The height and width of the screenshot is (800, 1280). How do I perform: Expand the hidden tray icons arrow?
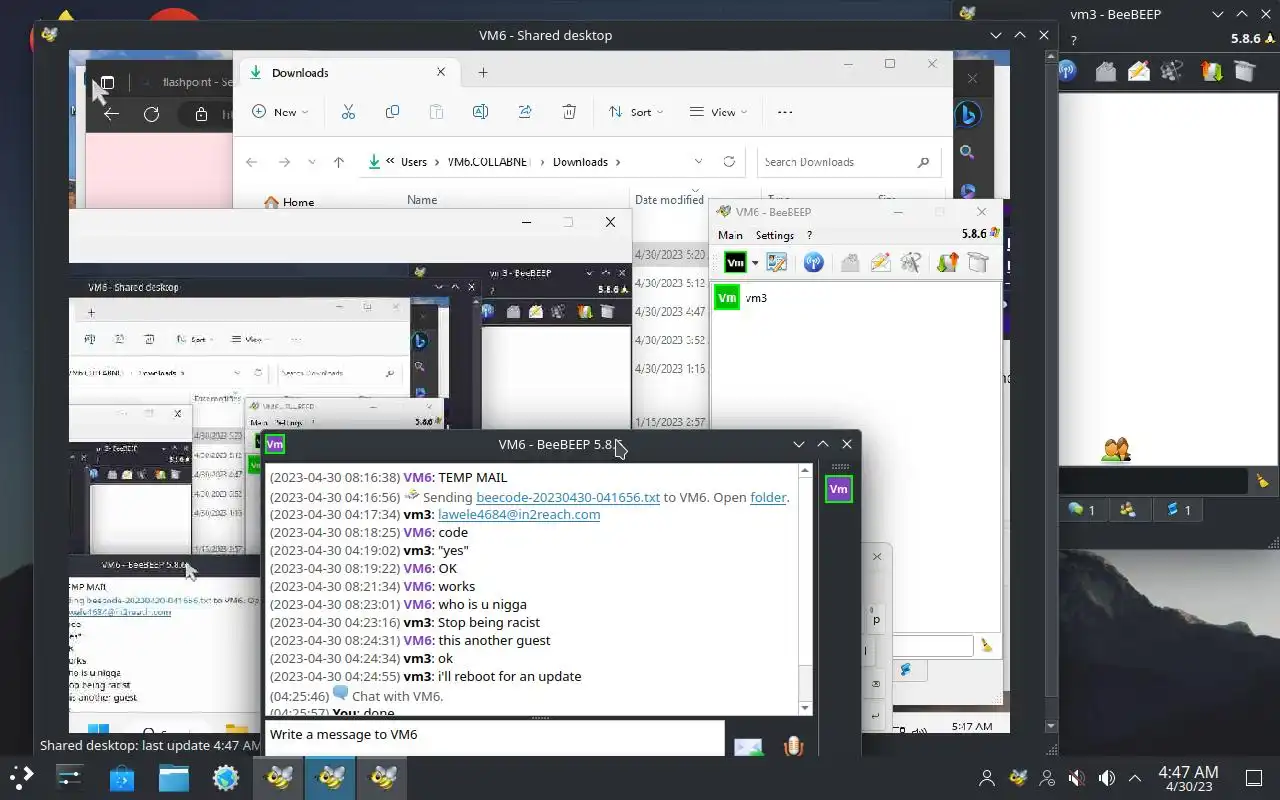point(1135,778)
